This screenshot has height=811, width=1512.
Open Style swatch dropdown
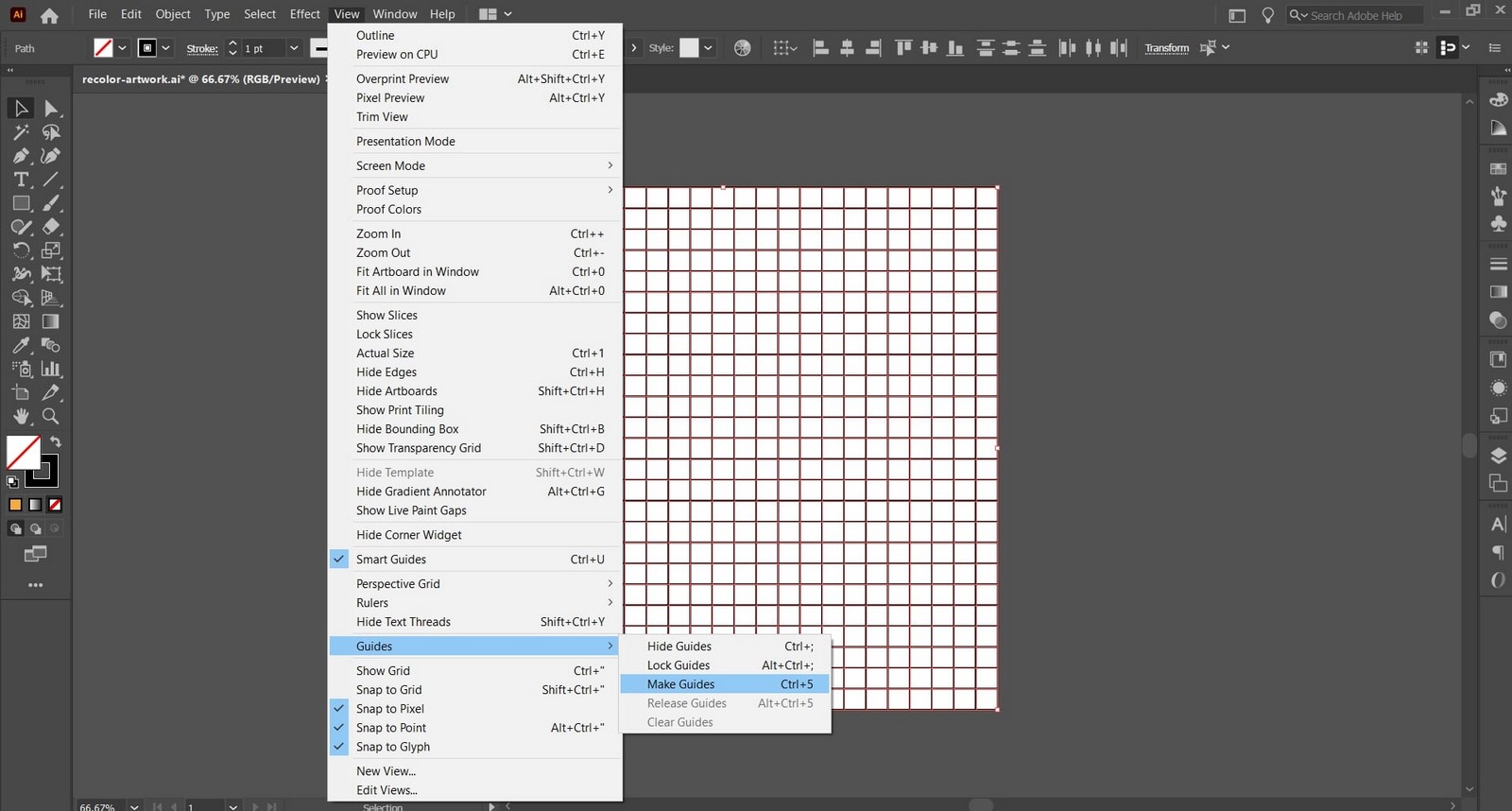pos(708,48)
